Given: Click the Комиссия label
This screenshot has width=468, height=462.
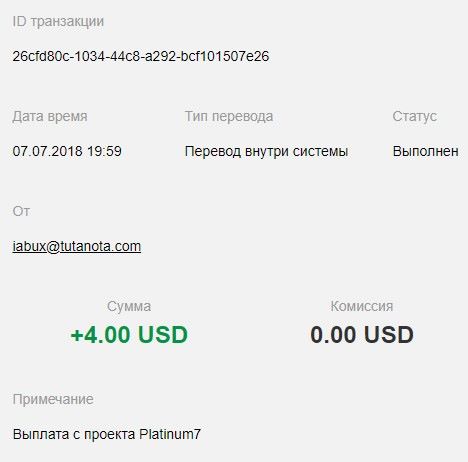Looking at the screenshot, I should pos(362,307).
